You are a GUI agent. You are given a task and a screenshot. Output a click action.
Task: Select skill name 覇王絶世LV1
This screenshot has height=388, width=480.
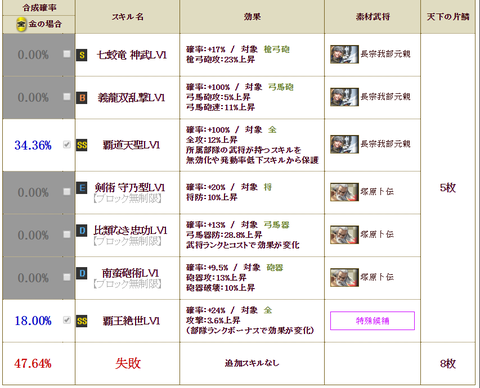click(x=131, y=321)
